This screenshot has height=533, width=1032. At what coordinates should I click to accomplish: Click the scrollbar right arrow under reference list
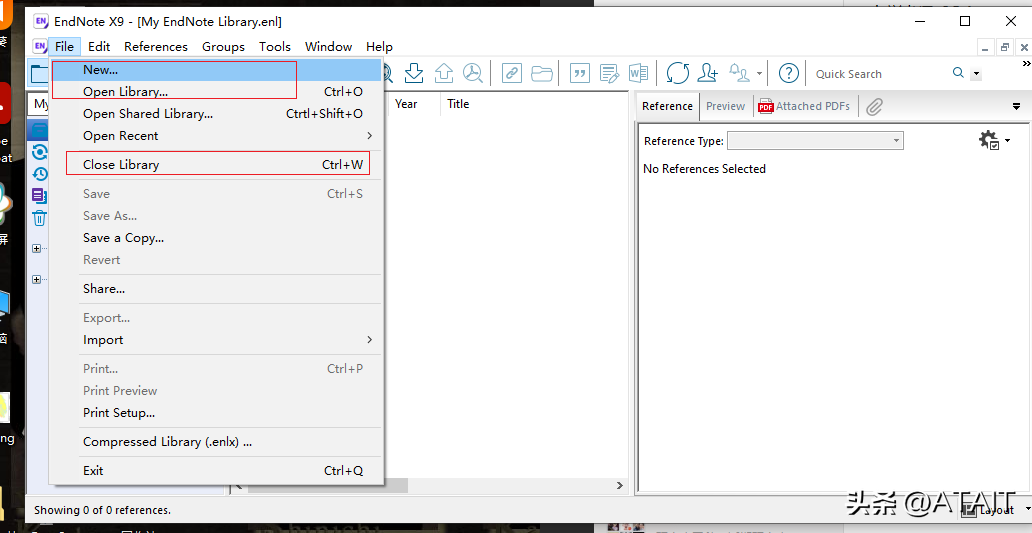(619, 486)
